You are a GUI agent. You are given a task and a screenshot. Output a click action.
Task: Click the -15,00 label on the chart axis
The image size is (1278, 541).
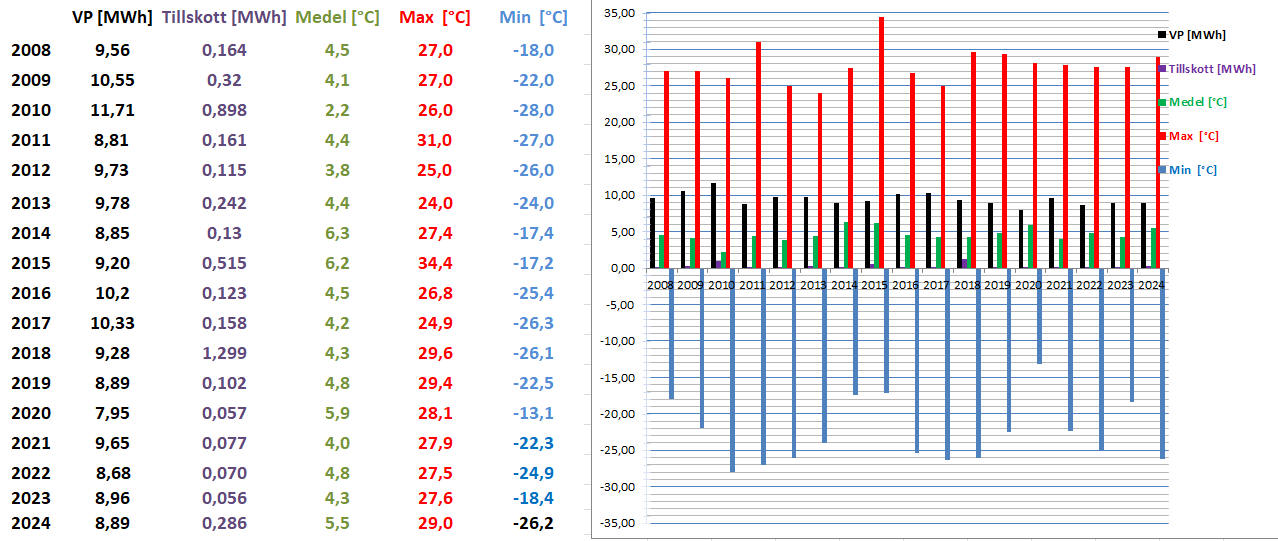point(618,377)
